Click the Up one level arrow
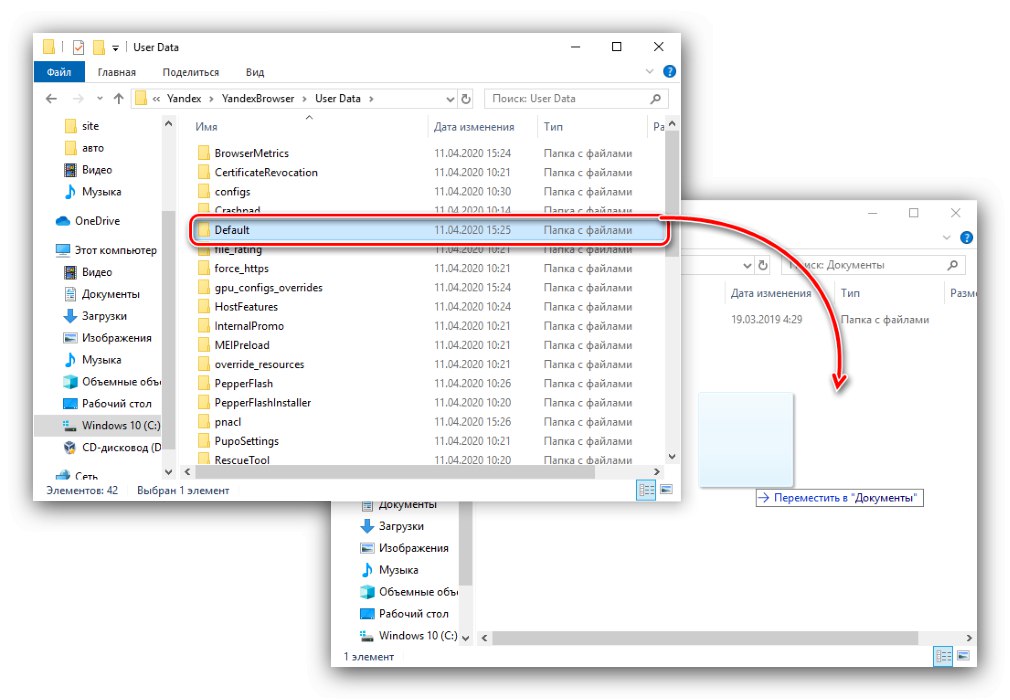The image size is (1010, 700). coord(120,98)
